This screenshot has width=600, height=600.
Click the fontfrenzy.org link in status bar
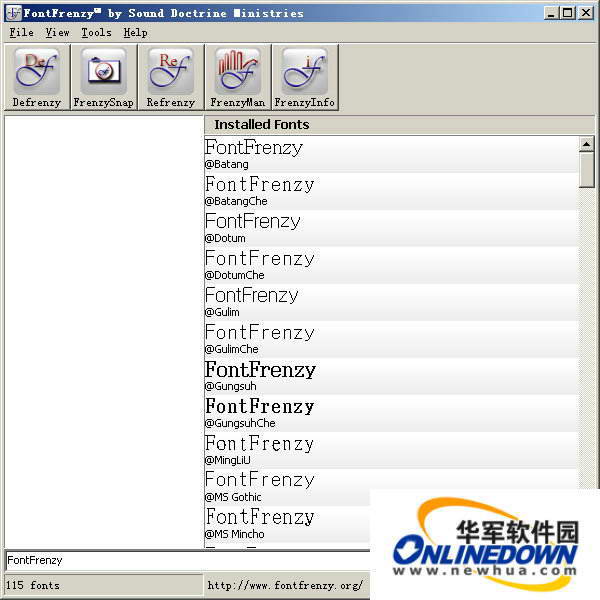click(285, 585)
